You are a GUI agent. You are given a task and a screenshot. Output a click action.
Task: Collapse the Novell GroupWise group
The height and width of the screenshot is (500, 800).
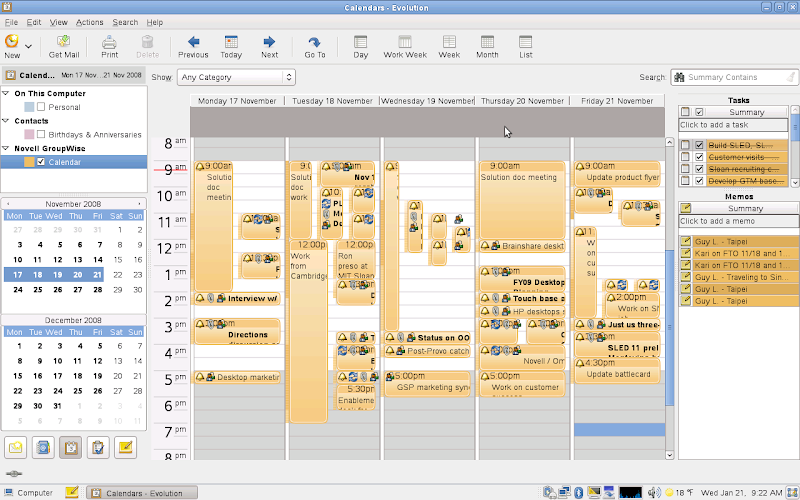click(x=6, y=148)
